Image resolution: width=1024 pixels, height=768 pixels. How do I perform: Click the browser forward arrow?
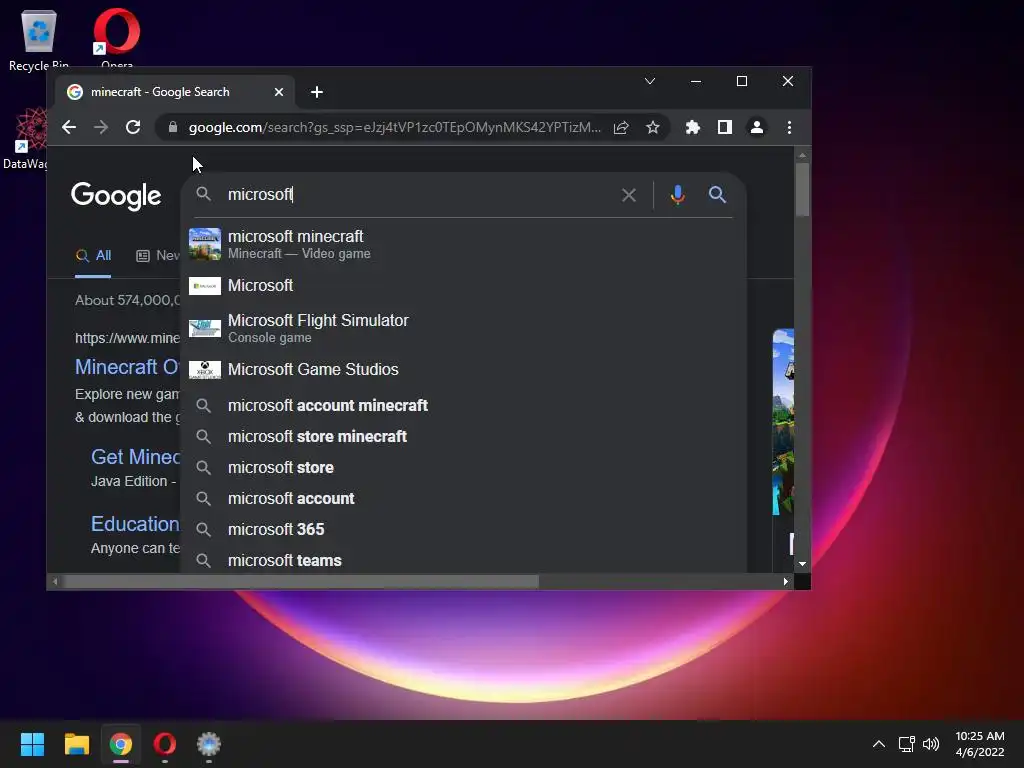click(101, 127)
